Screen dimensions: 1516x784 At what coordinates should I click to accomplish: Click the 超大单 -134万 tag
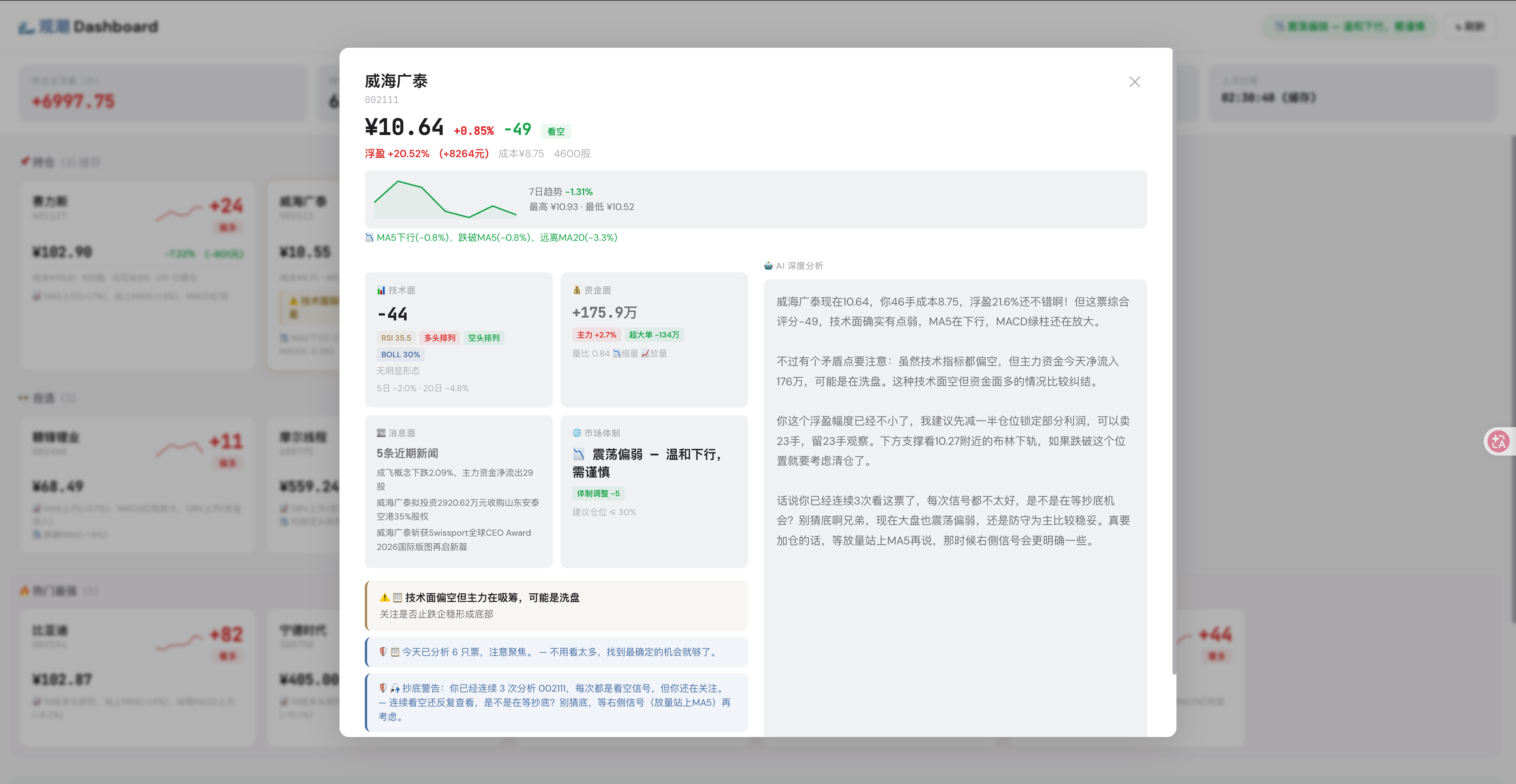click(654, 335)
